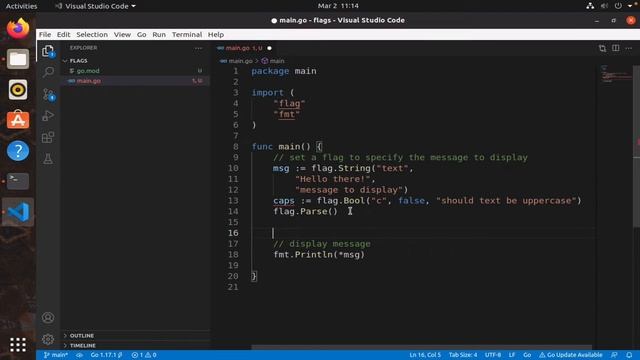Open volume icon in top bar

(604, 6)
